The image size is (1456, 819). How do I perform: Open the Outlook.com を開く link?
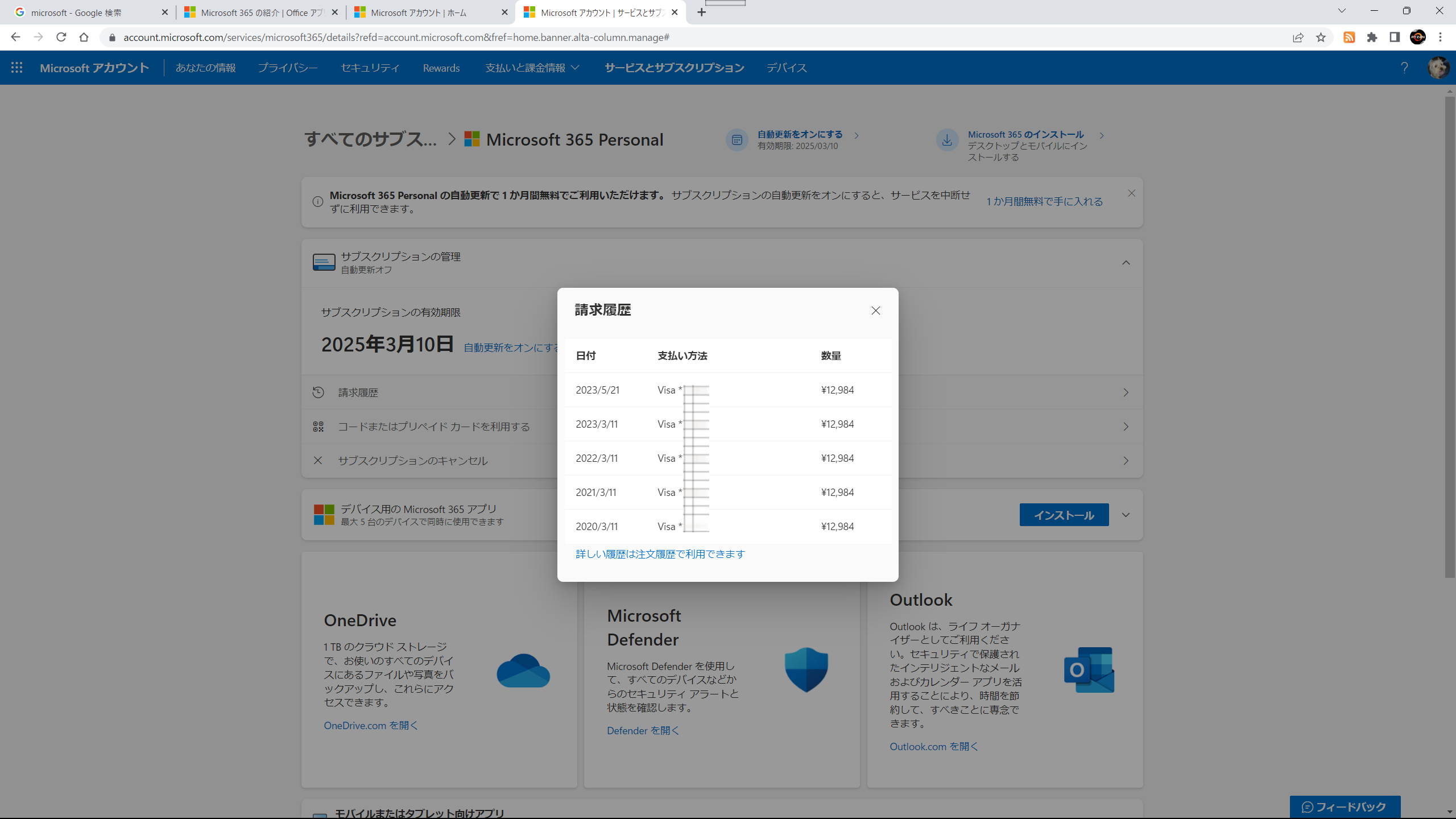pos(933,746)
